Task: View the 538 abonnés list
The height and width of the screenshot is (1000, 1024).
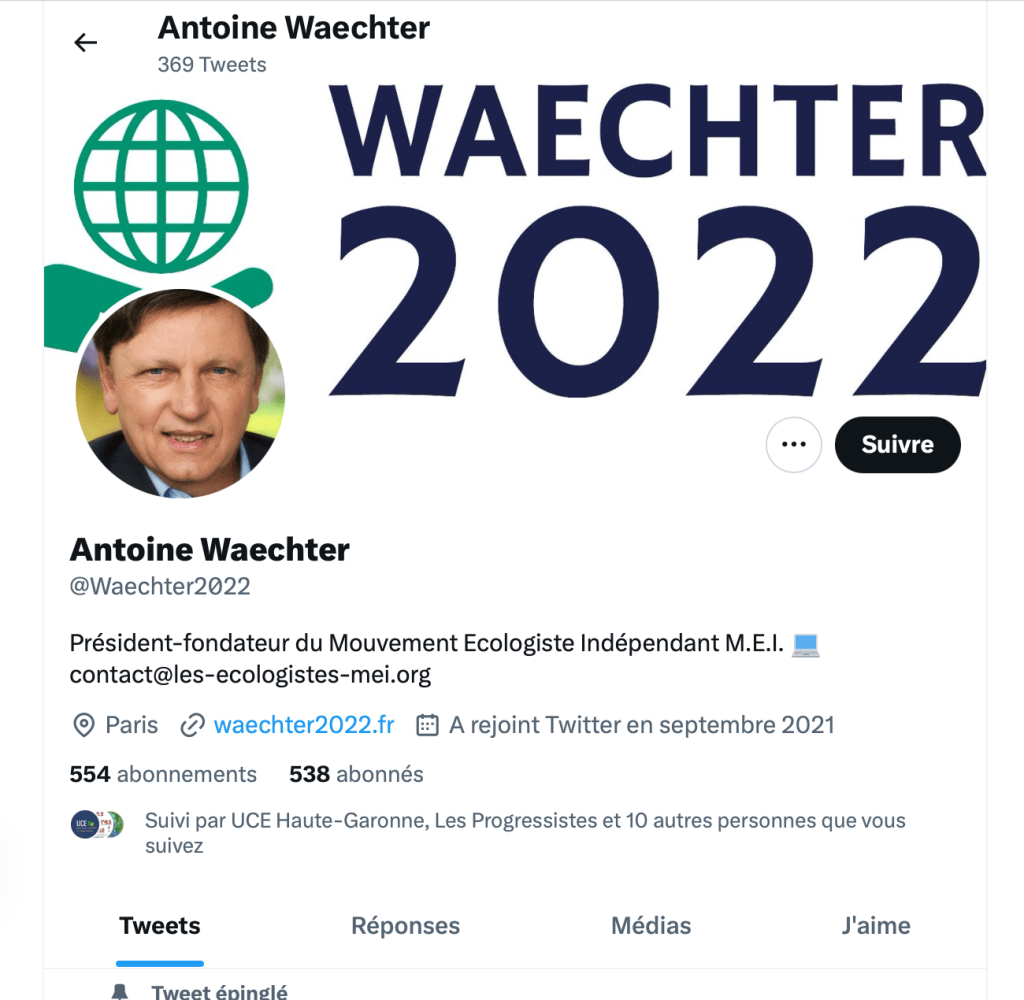Action: click(x=357, y=775)
